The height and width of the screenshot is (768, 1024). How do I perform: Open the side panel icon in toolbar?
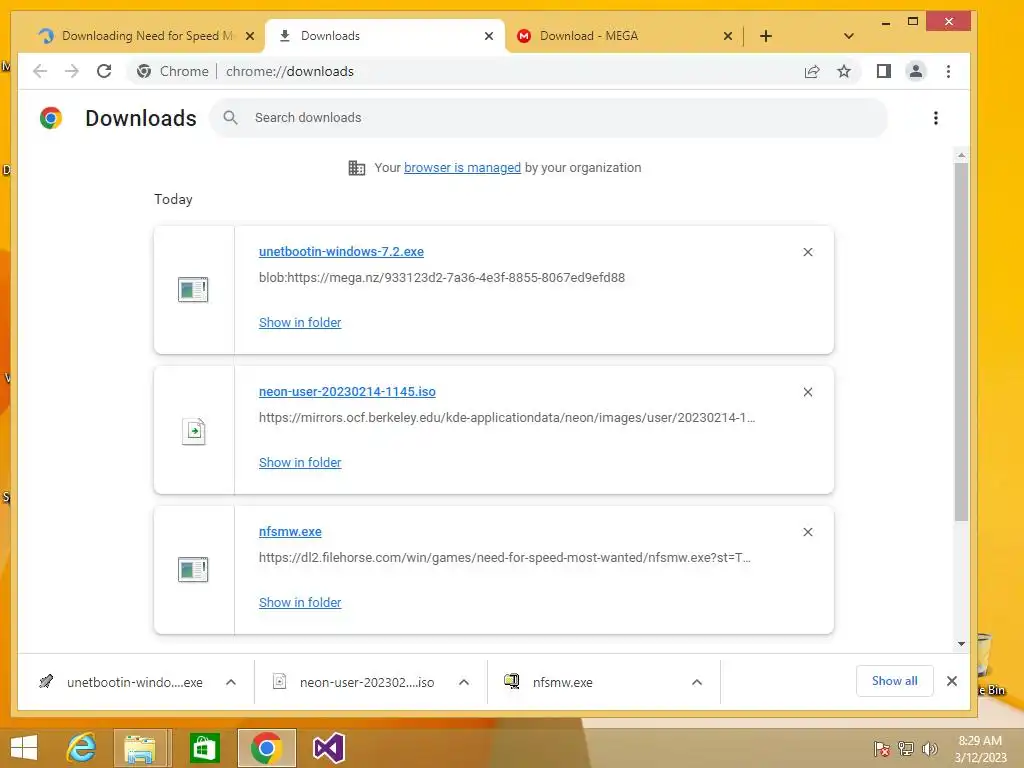(884, 71)
